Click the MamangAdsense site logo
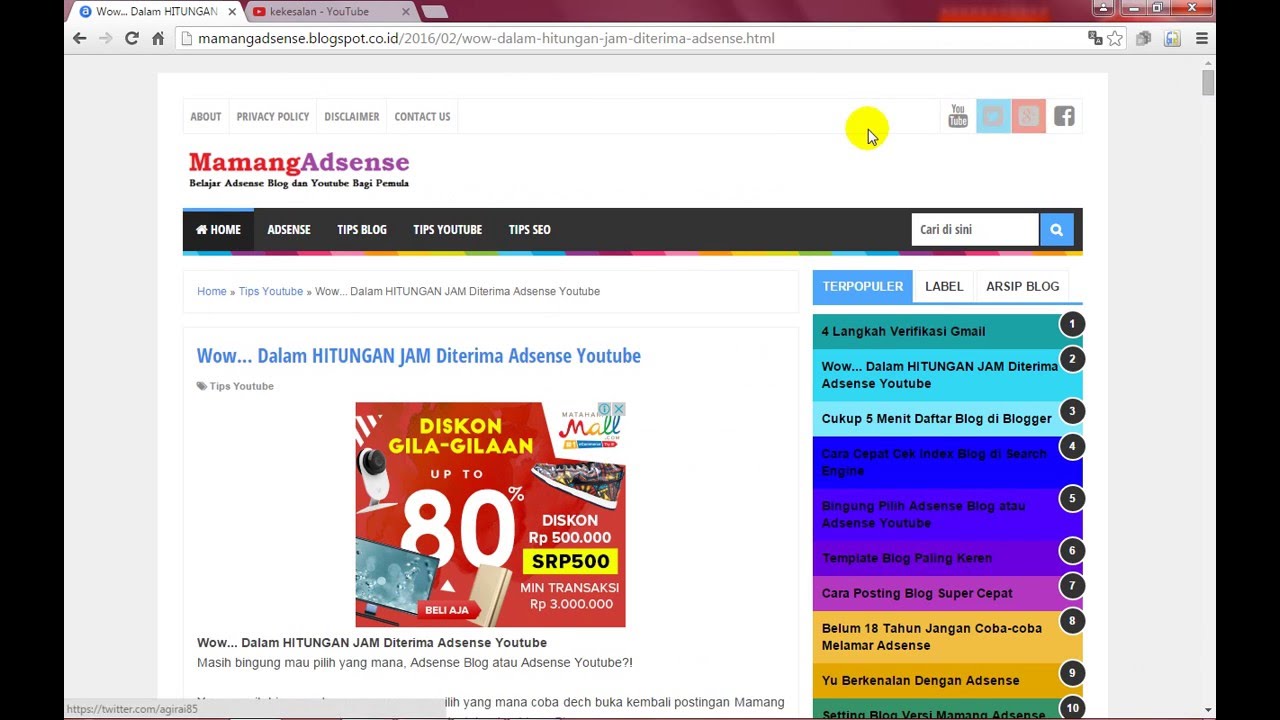The height and width of the screenshot is (720, 1280). [x=299, y=169]
